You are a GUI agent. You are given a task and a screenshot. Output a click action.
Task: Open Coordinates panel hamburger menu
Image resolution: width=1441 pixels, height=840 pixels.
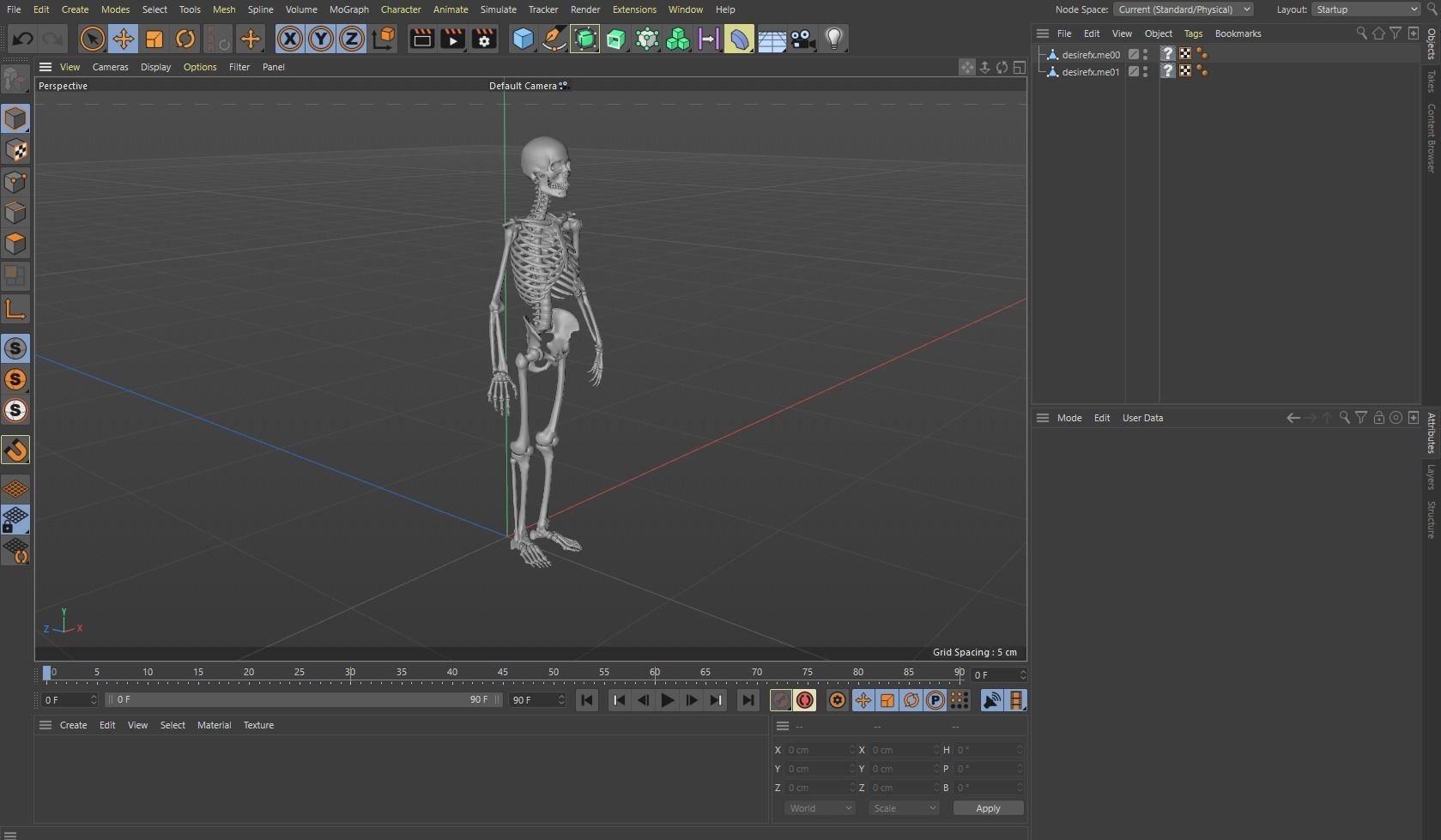tap(783, 726)
